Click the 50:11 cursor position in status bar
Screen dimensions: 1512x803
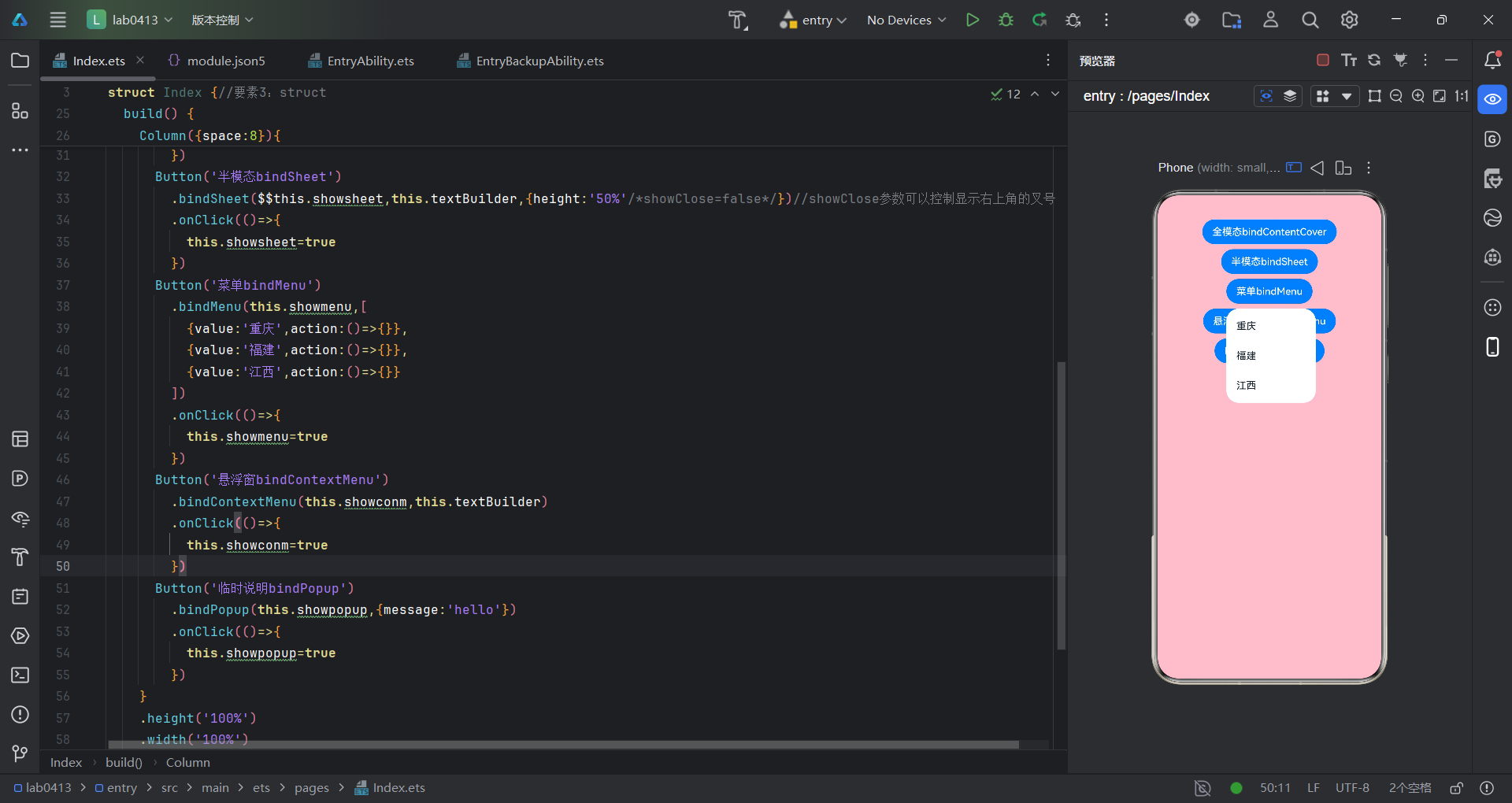pyautogui.click(x=1275, y=788)
